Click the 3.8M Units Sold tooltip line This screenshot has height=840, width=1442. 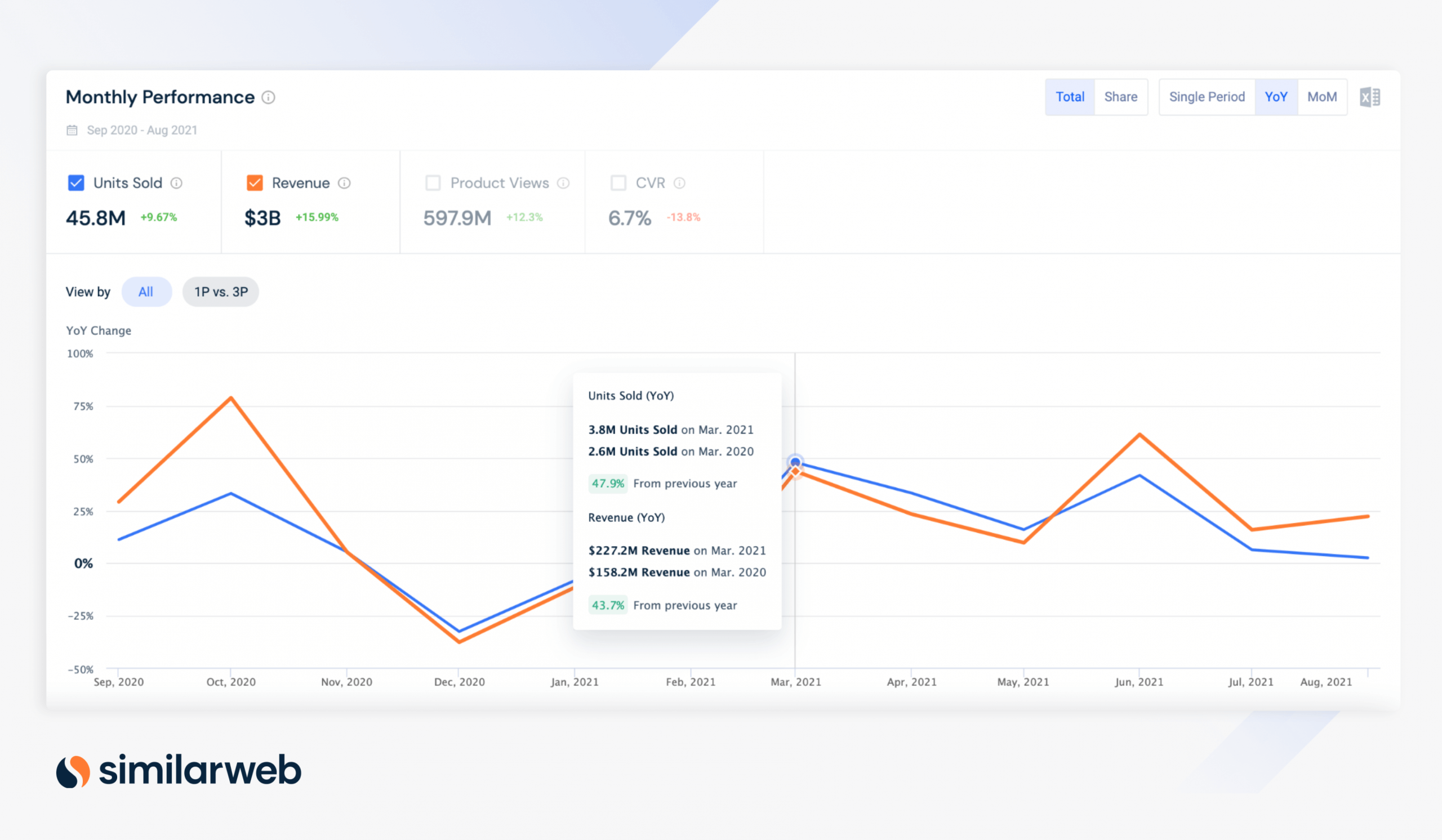pos(671,430)
